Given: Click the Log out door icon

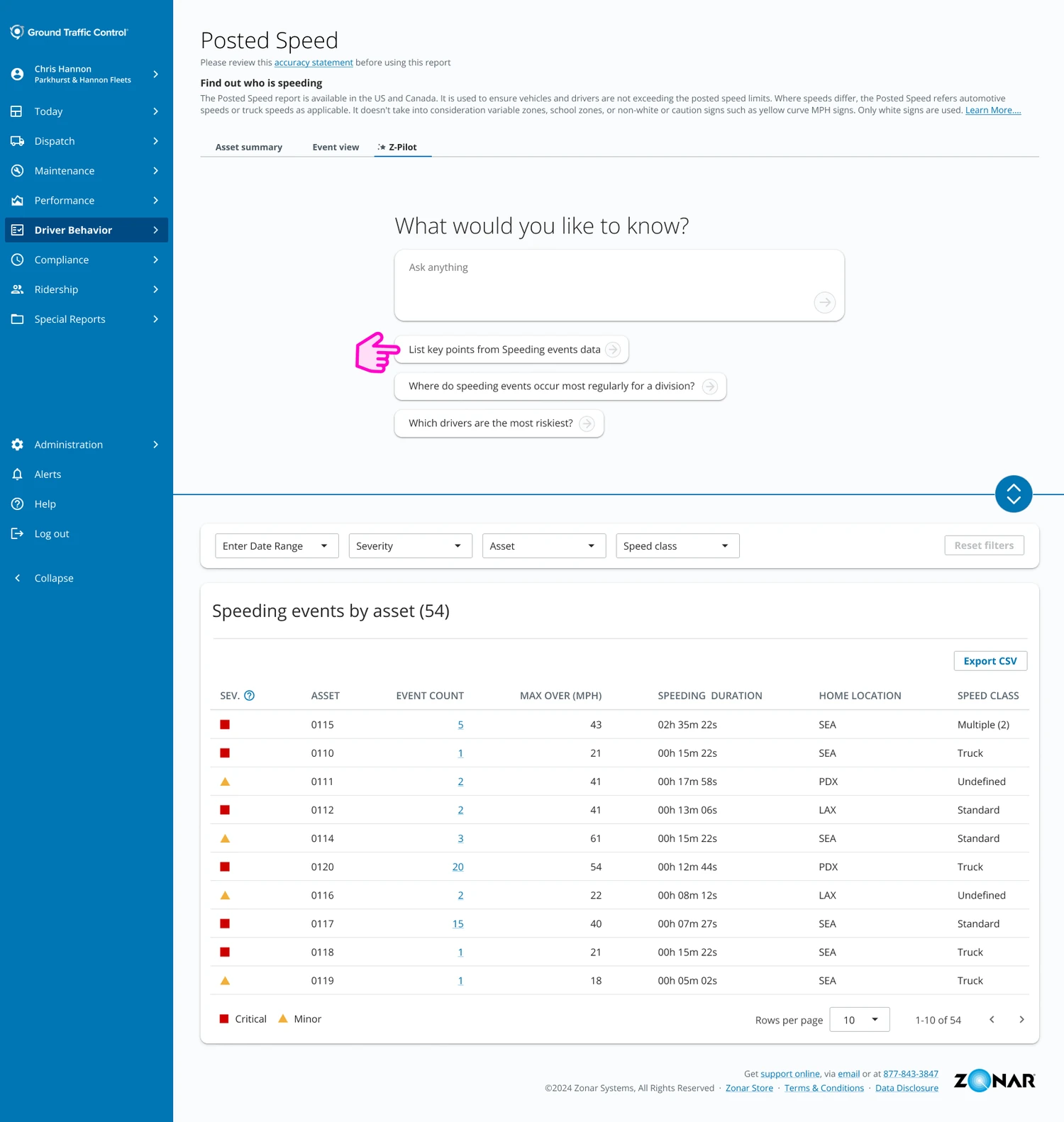Looking at the screenshot, I should click(x=18, y=534).
